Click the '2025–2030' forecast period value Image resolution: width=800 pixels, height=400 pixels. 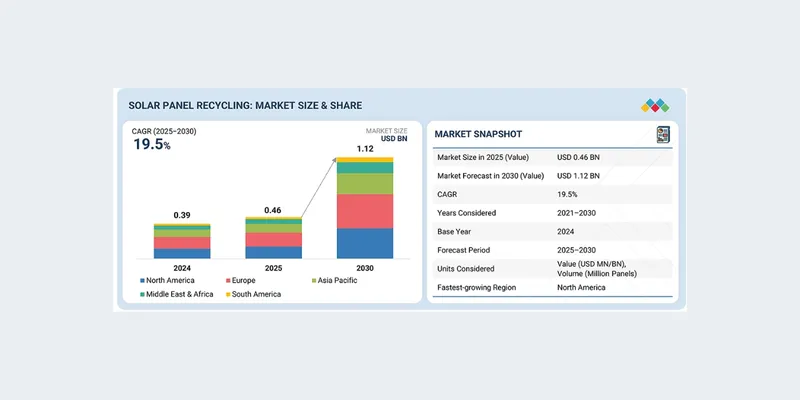point(576,250)
